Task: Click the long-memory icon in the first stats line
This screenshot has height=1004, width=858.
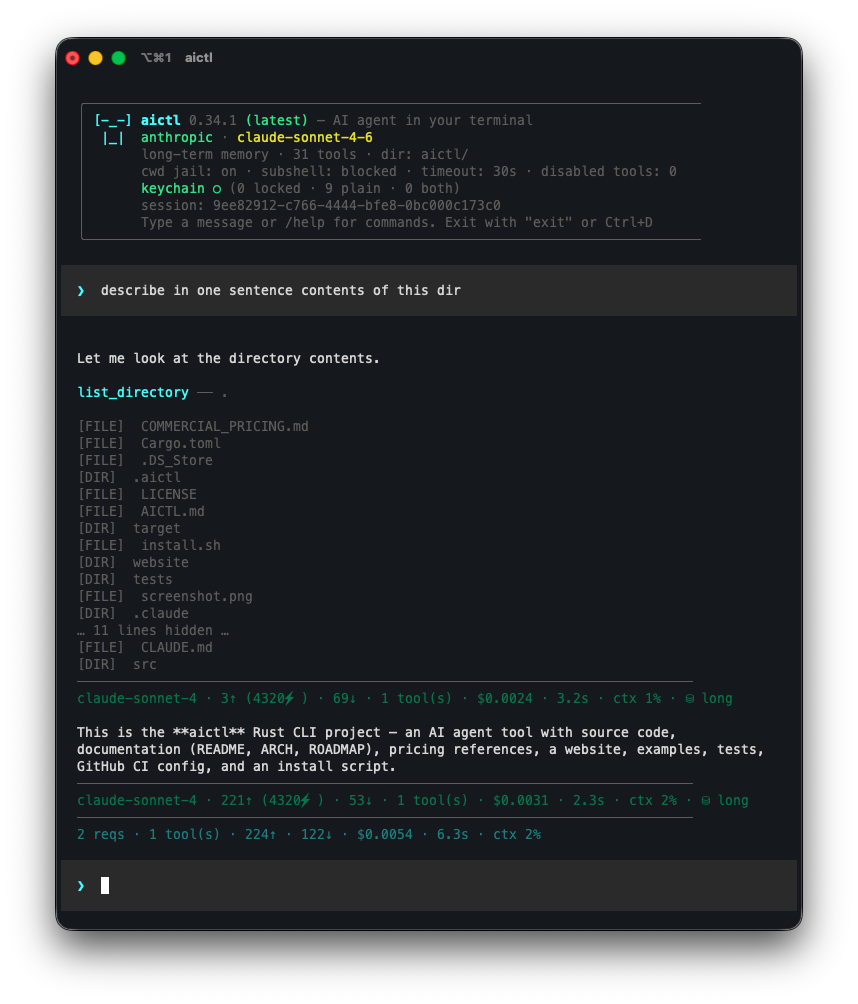Action: 690,699
